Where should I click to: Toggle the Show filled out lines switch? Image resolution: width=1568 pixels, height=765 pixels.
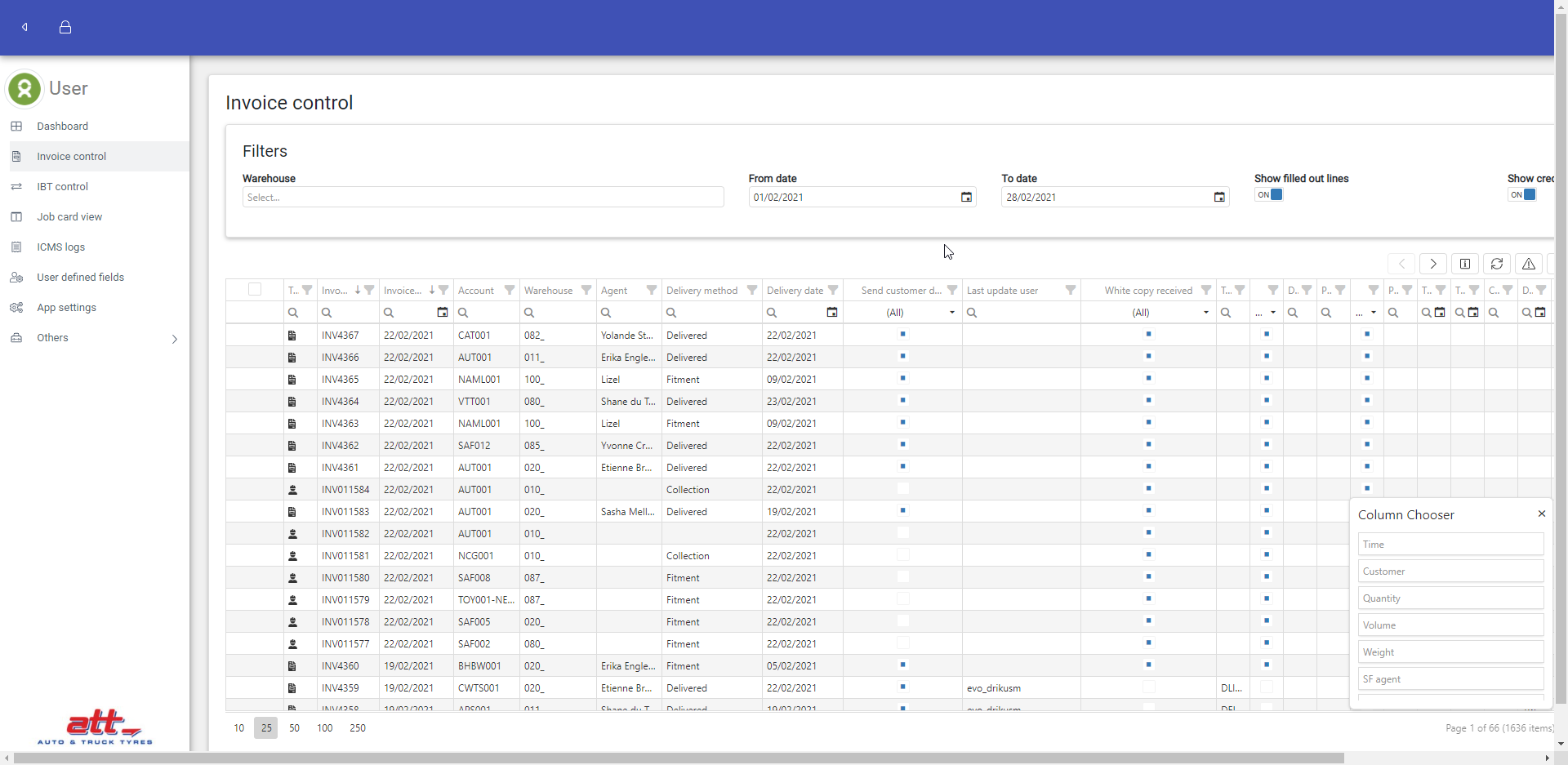tap(1269, 195)
